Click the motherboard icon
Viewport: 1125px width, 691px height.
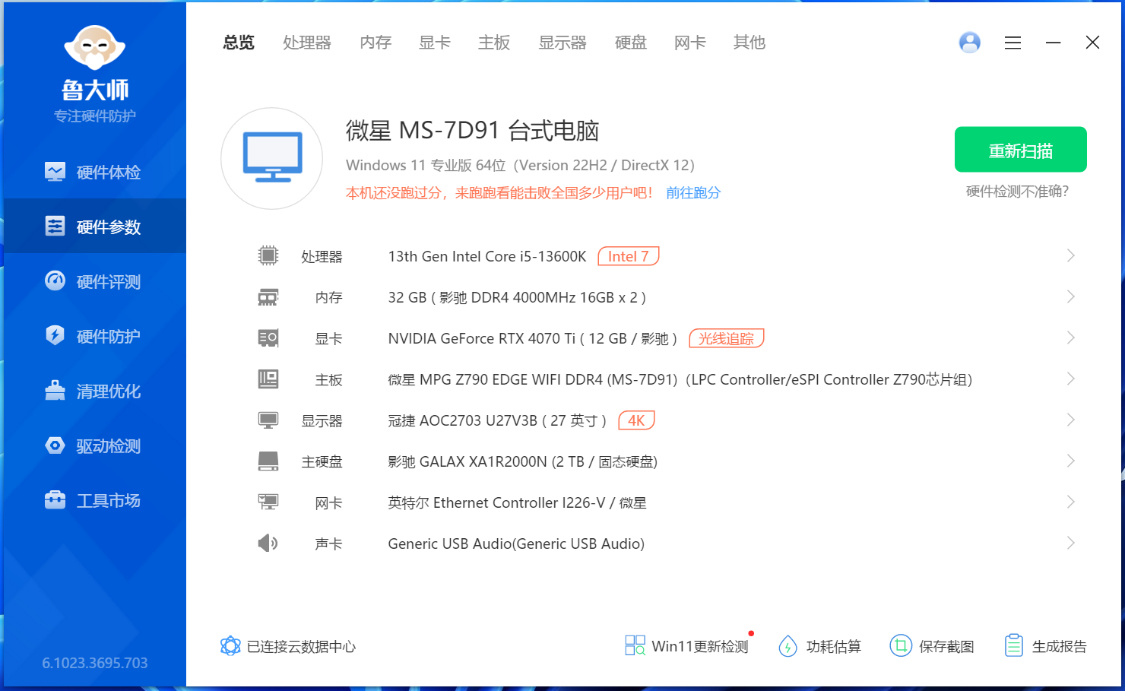(x=268, y=379)
